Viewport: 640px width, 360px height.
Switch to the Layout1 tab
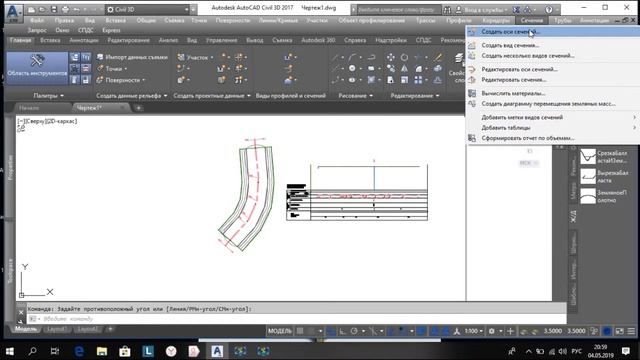tap(56, 329)
